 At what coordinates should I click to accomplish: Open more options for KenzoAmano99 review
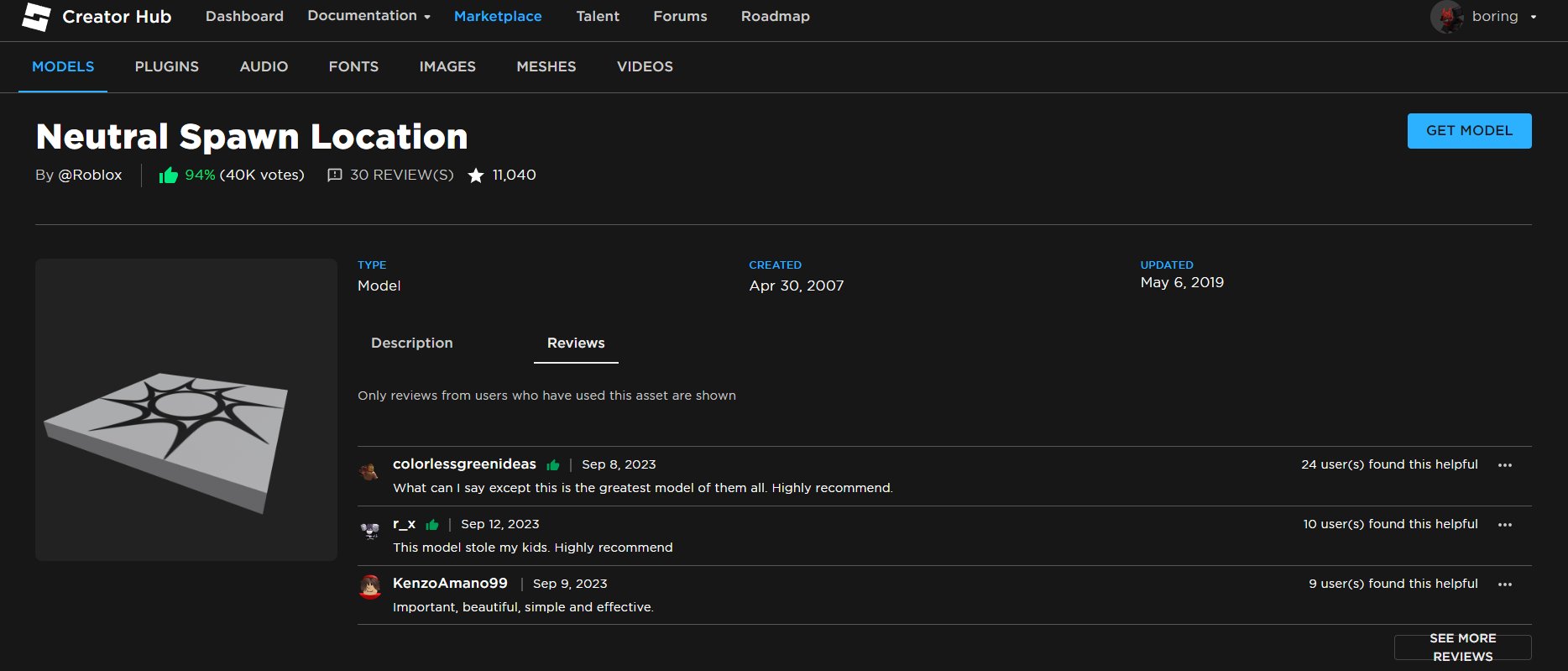tap(1505, 585)
